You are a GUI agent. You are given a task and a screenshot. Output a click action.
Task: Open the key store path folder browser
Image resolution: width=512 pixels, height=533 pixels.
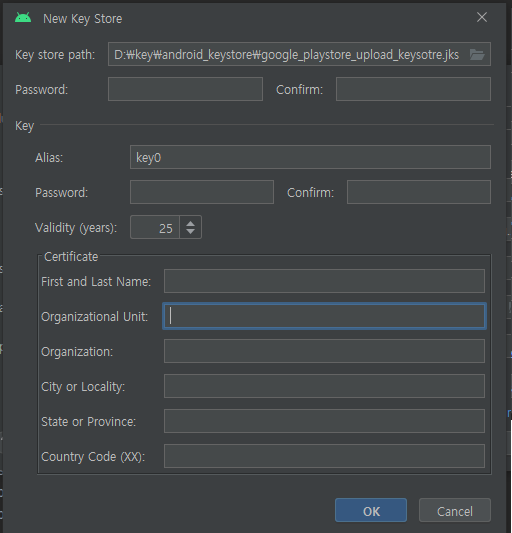[477, 54]
